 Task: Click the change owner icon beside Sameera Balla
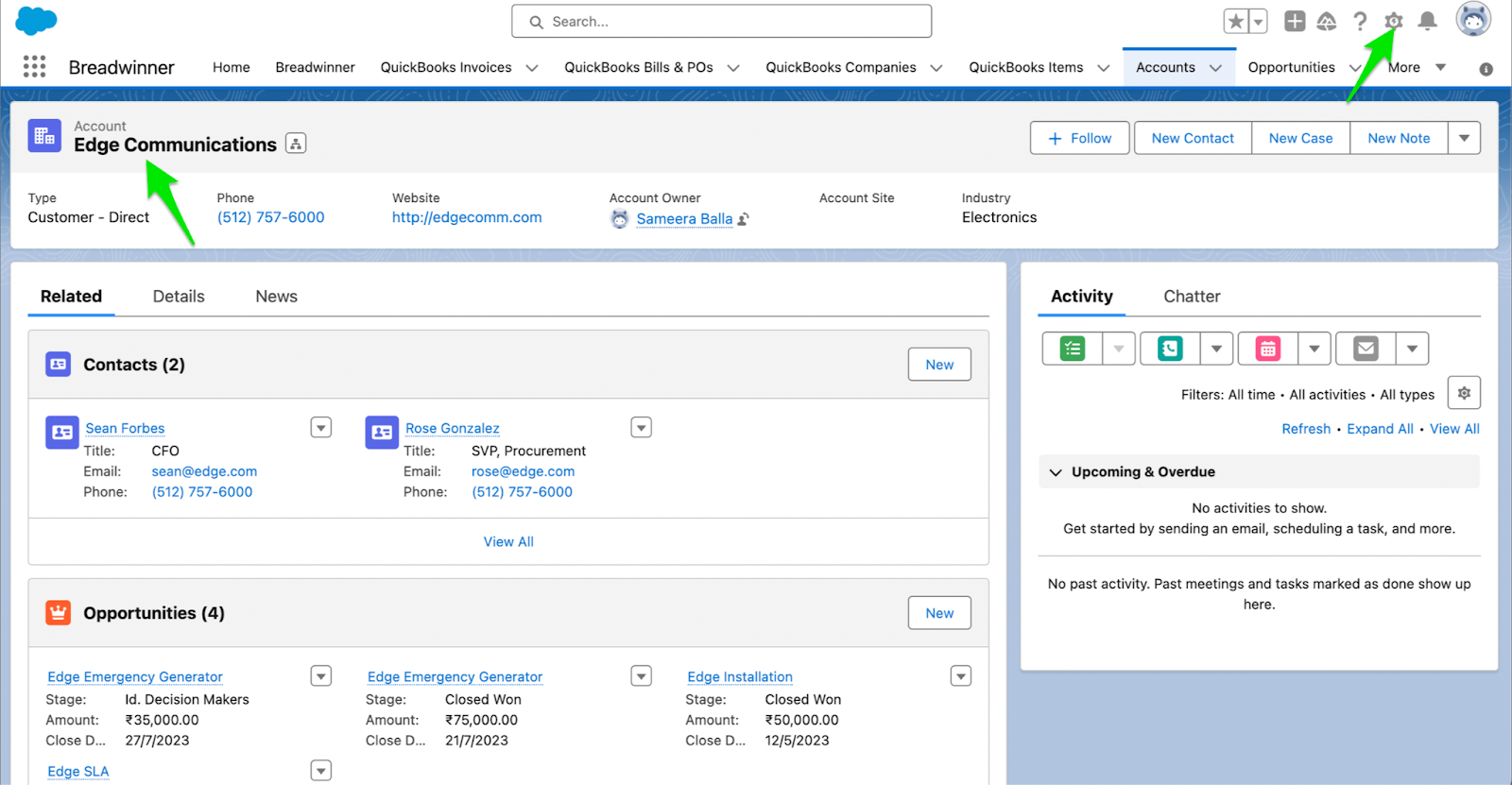point(744,219)
